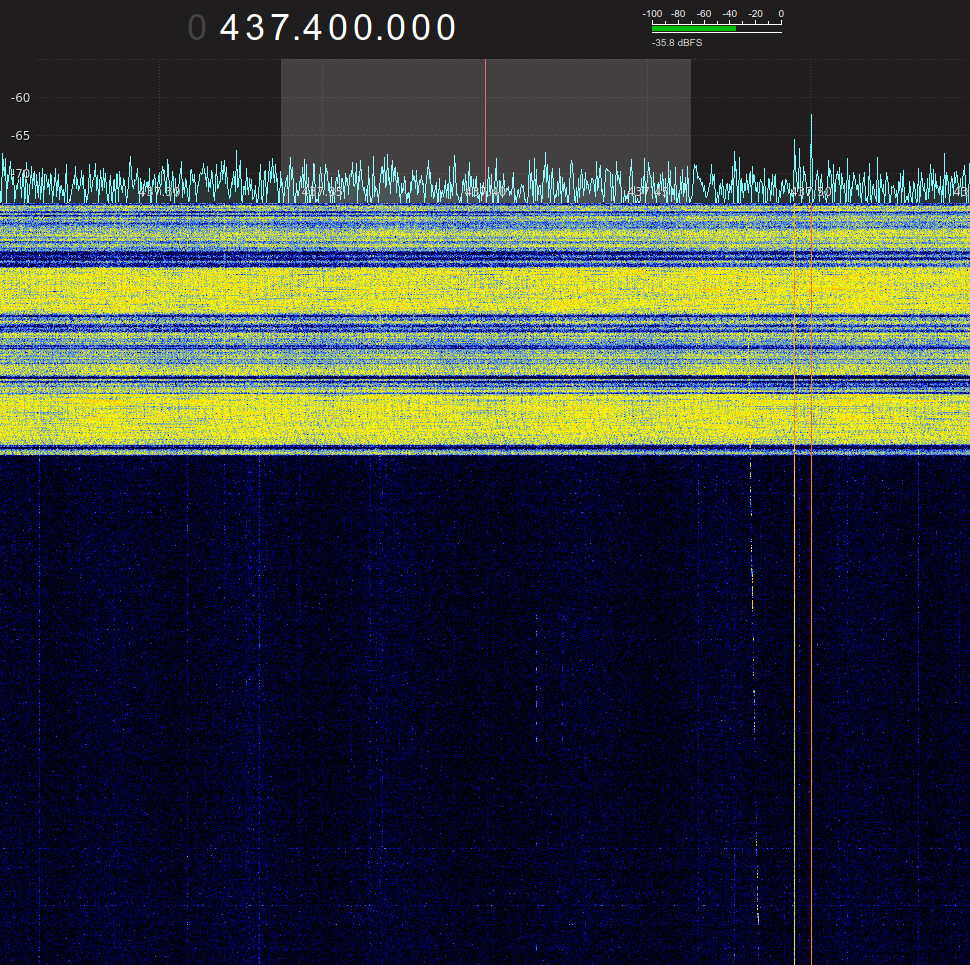
Task: Click the -60 dB scale label
Action: pyautogui.click(x=20, y=98)
